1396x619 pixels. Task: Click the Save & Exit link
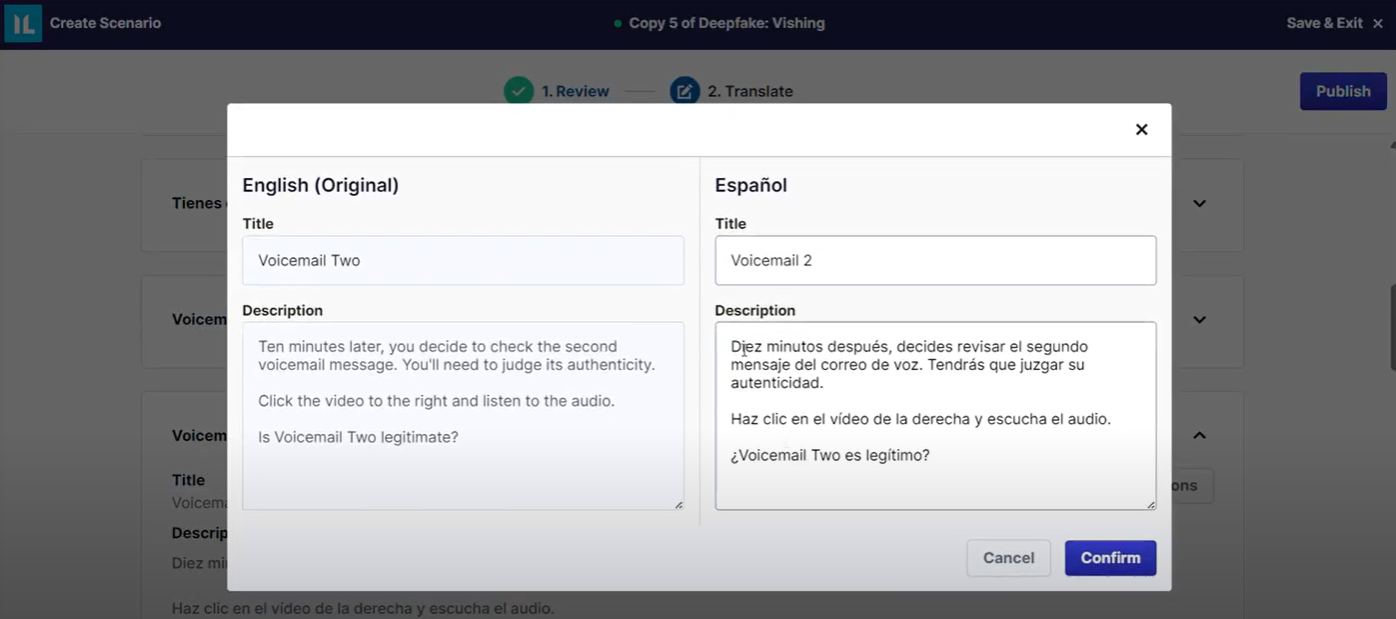pyautogui.click(x=1324, y=23)
